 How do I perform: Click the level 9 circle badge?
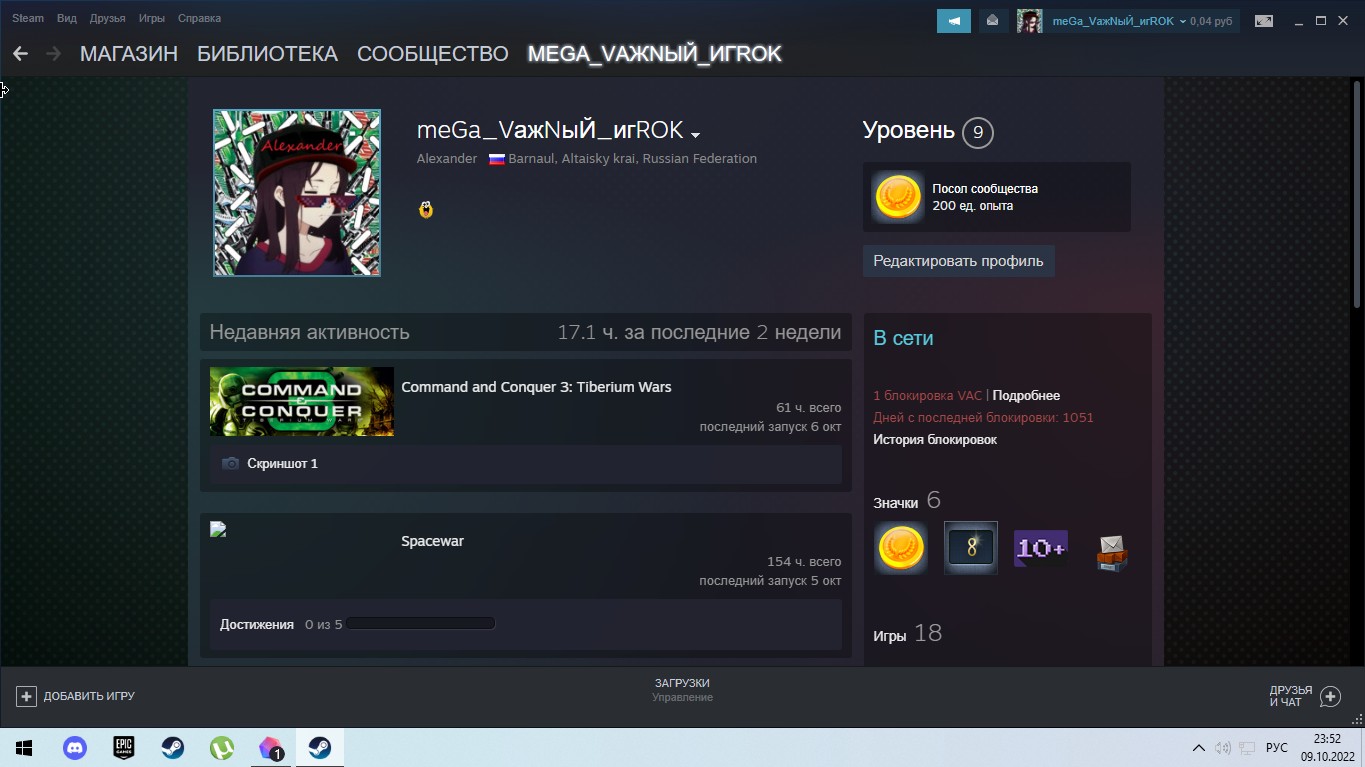[977, 132]
